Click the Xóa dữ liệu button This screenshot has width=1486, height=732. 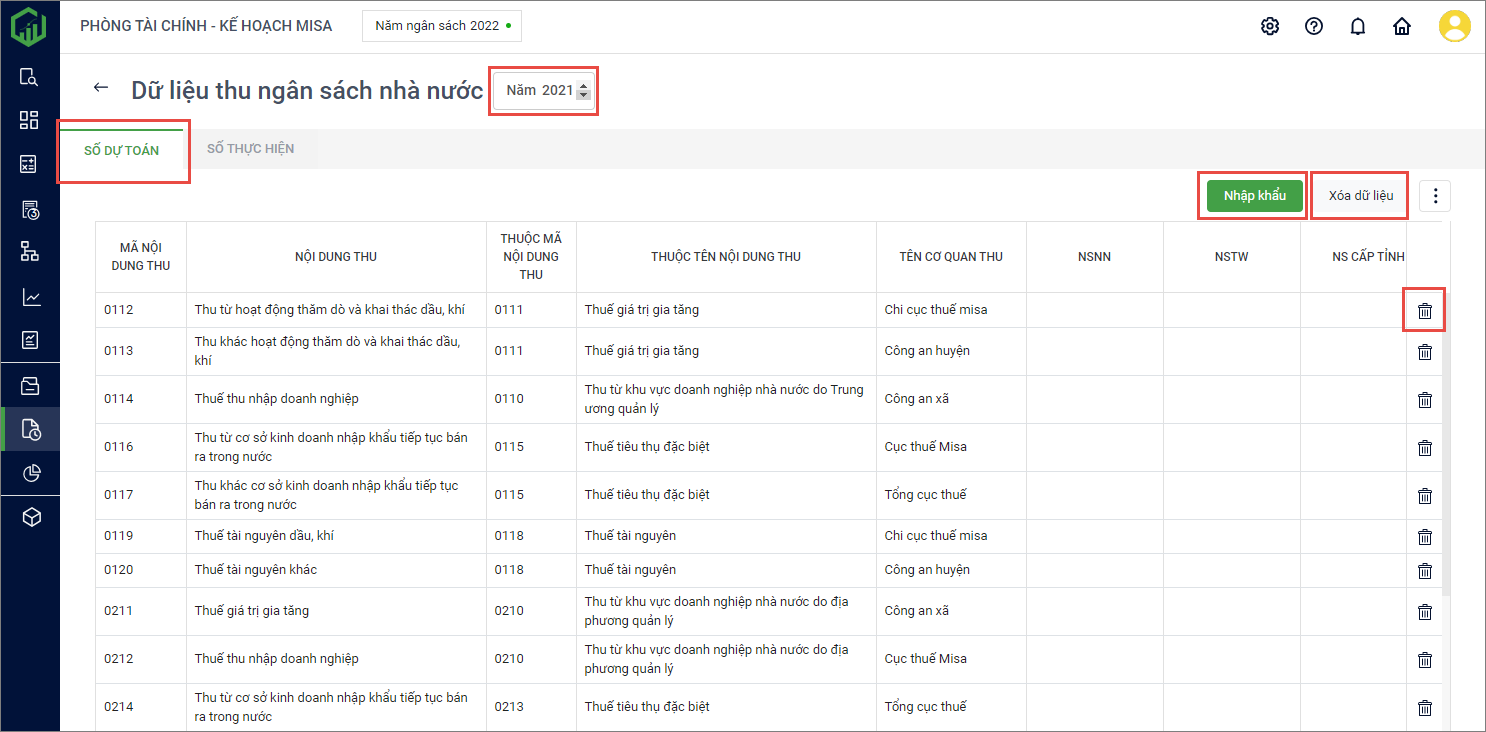1360,196
